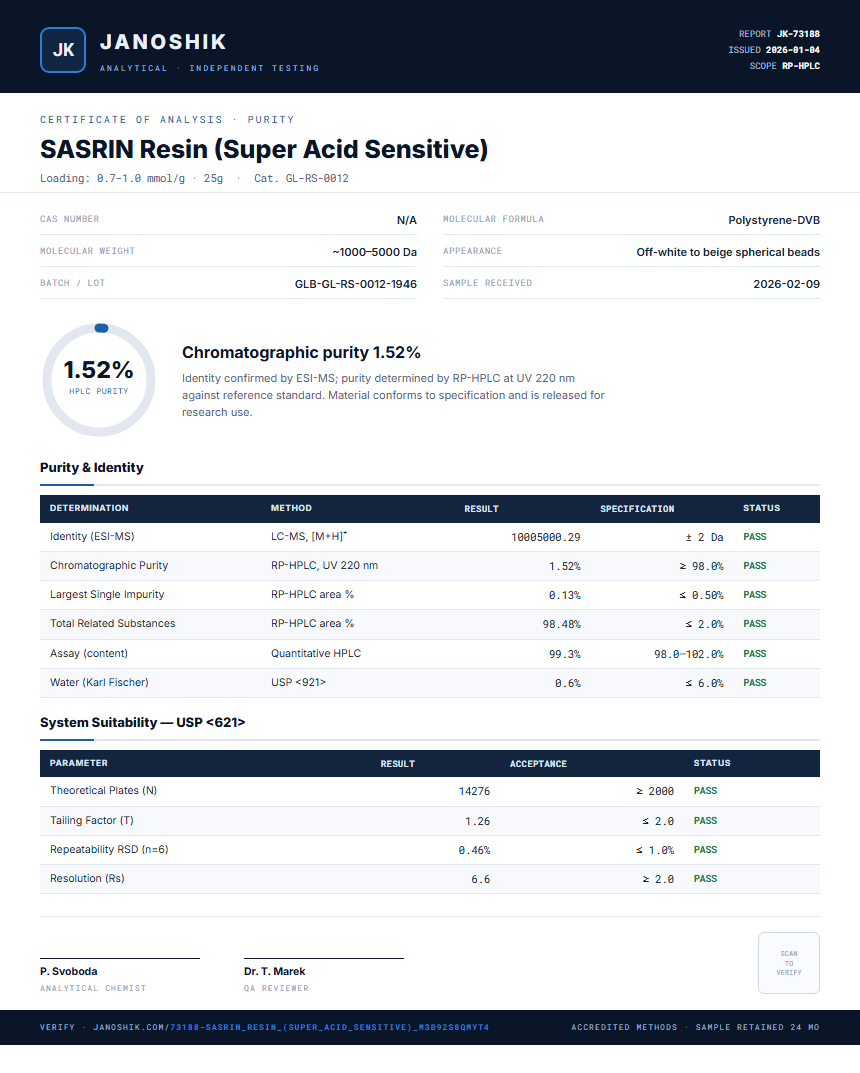Select acceptance value ≥ 2000
Image resolution: width=860 pixels, height=1073 pixels.
click(x=655, y=791)
